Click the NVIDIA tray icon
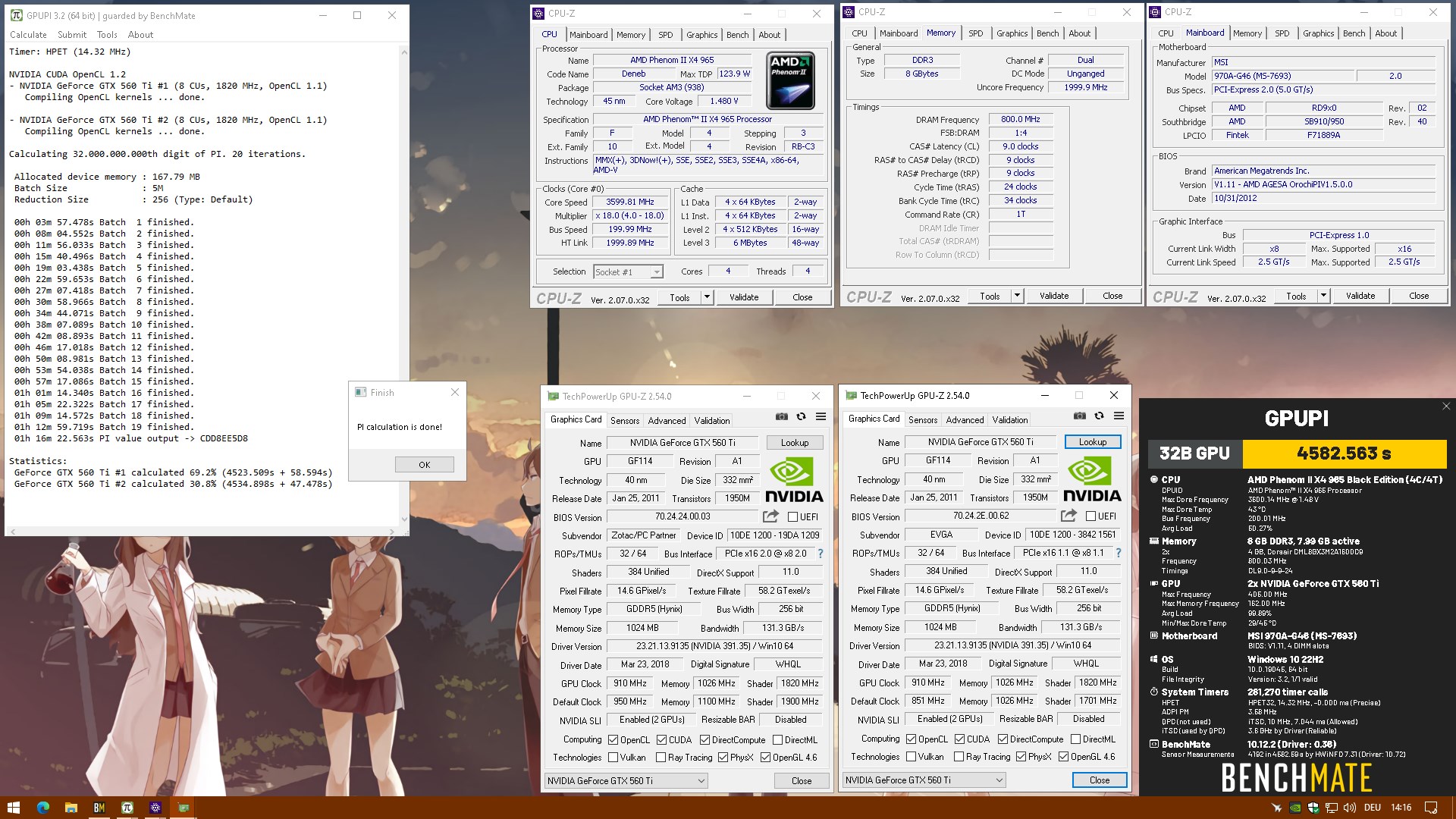Image resolution: width=1456 pixels, height=819 pixels. (x=1297, y=808)
